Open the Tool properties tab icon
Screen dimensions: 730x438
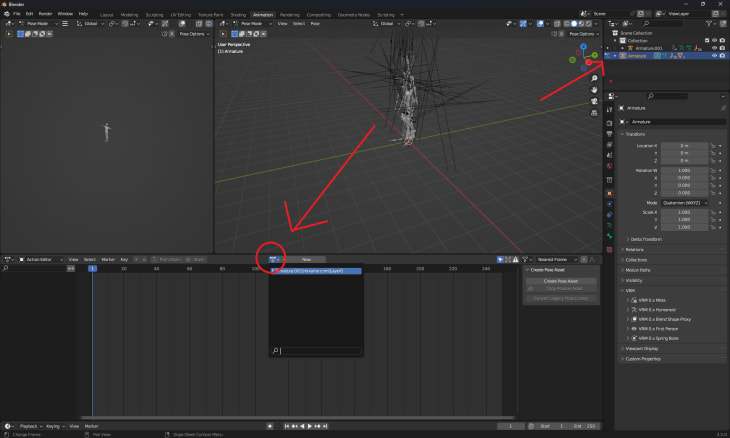click(609, 107)
